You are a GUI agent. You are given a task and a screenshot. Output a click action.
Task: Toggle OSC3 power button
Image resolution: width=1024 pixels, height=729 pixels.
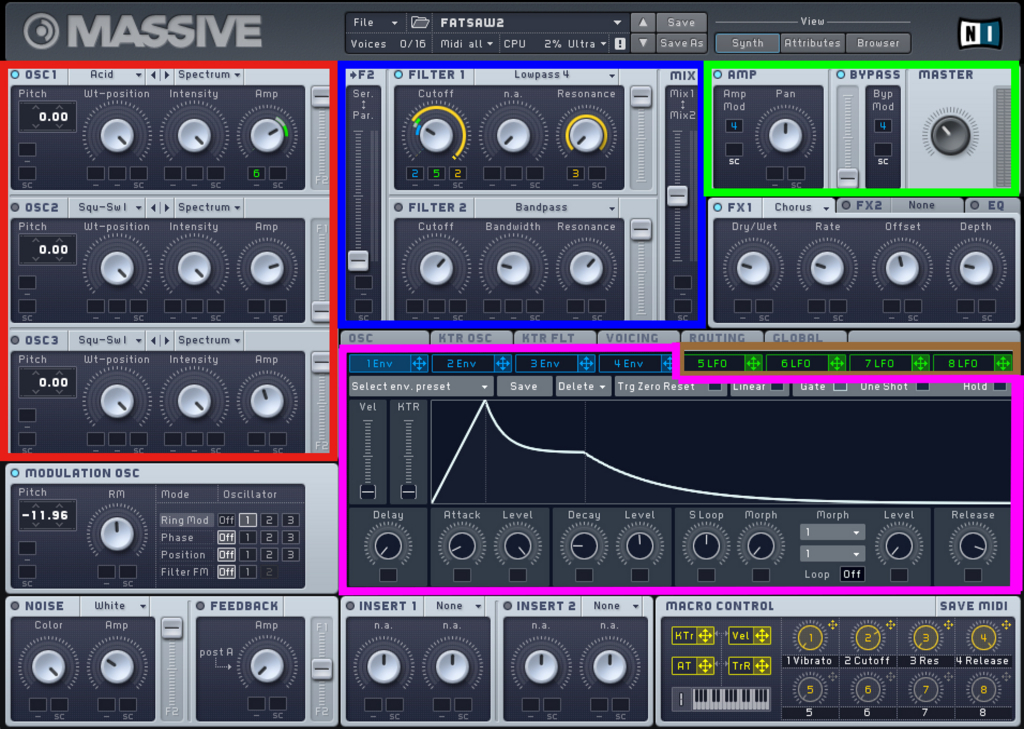click(x=15, y=340)
